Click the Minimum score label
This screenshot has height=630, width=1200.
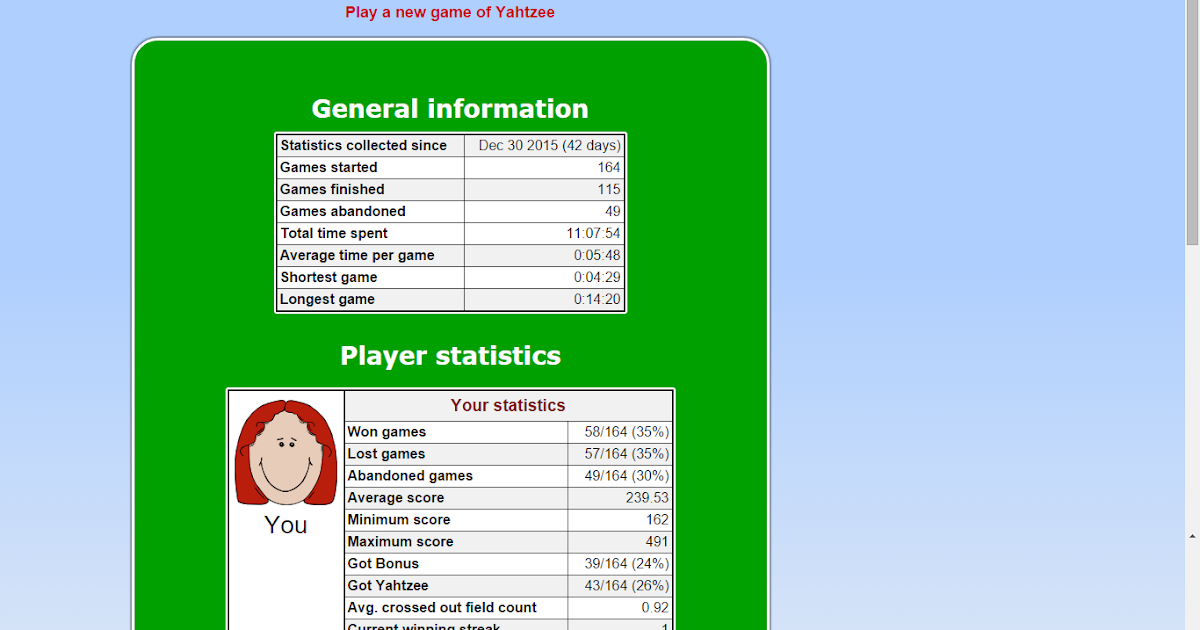pos(398,520)
